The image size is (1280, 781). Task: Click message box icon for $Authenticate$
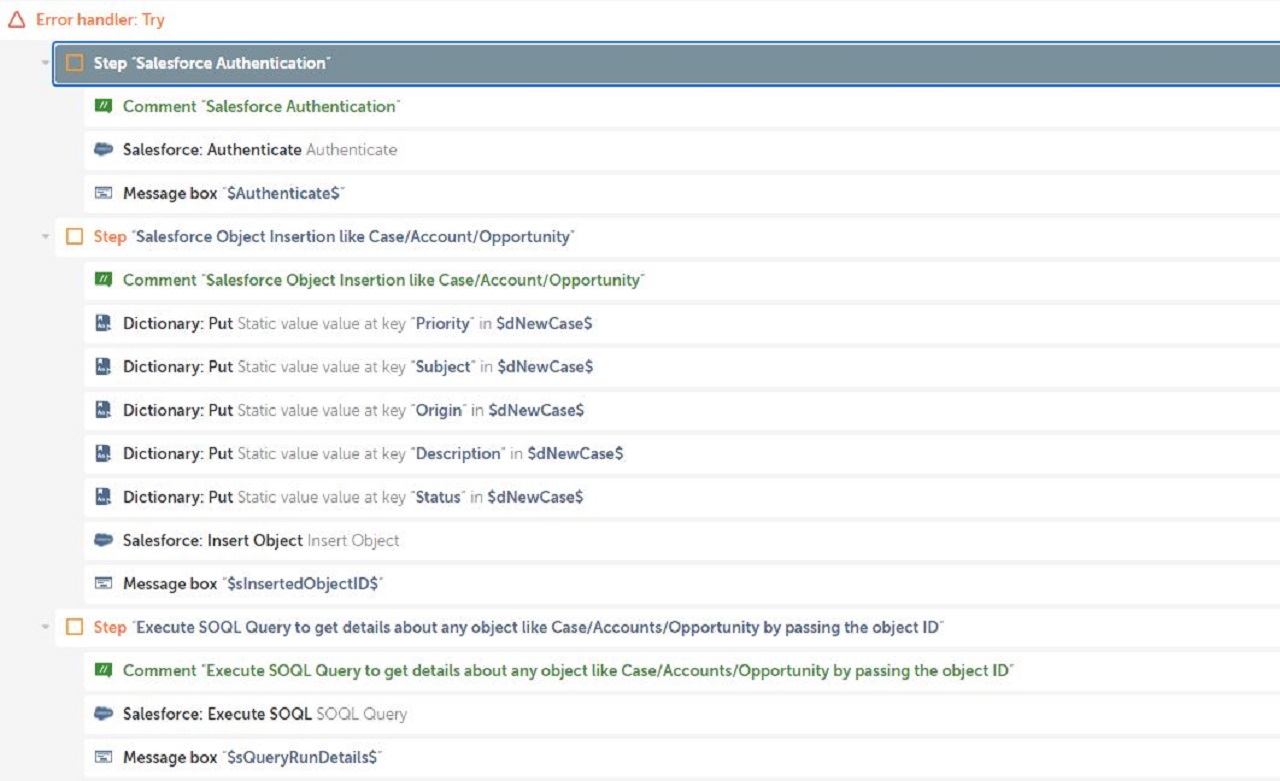point(103,193)
